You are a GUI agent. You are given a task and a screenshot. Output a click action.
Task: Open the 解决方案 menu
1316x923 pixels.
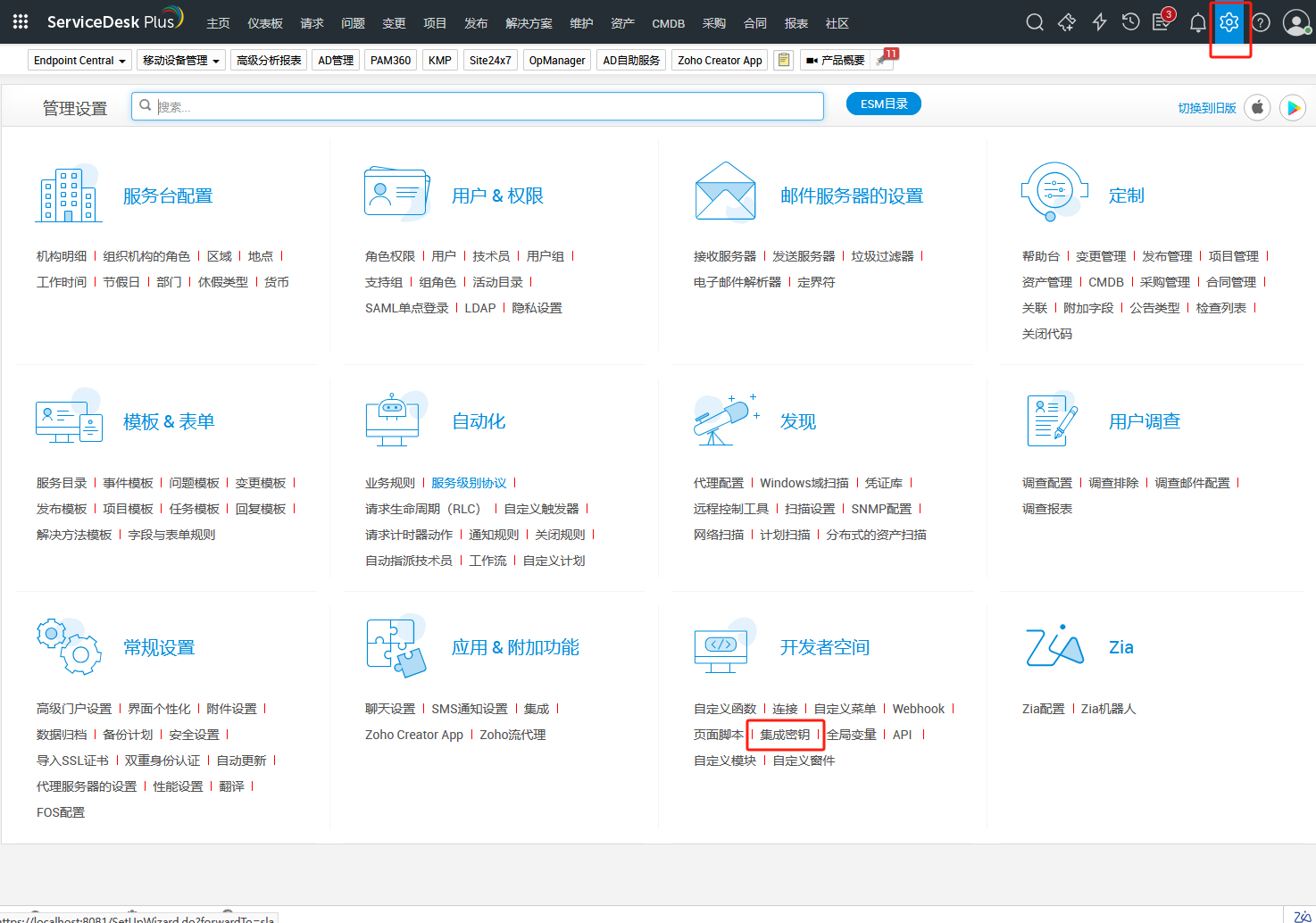529,23
